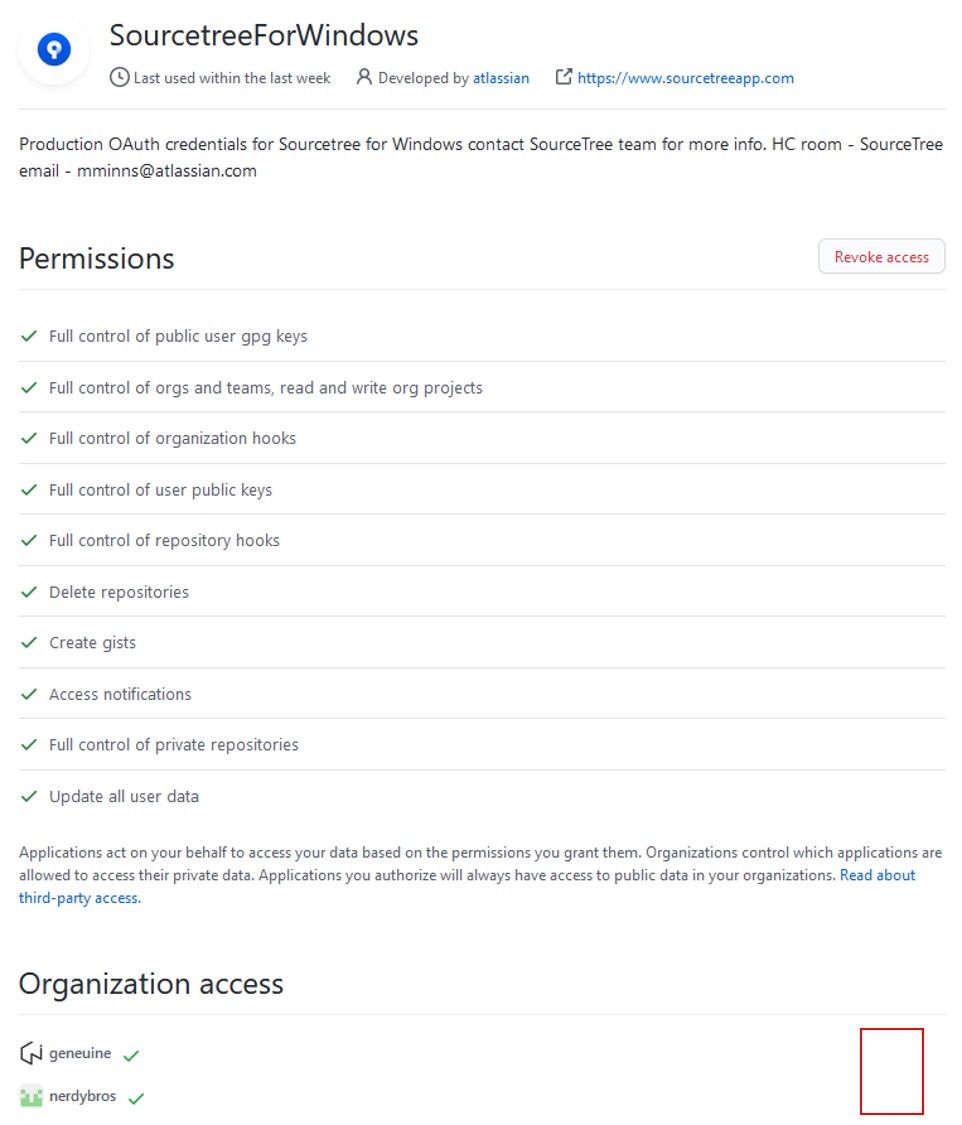Click the "Update all user data" permission text
This screenshot has height=1125, width=962.
(124, 797)
